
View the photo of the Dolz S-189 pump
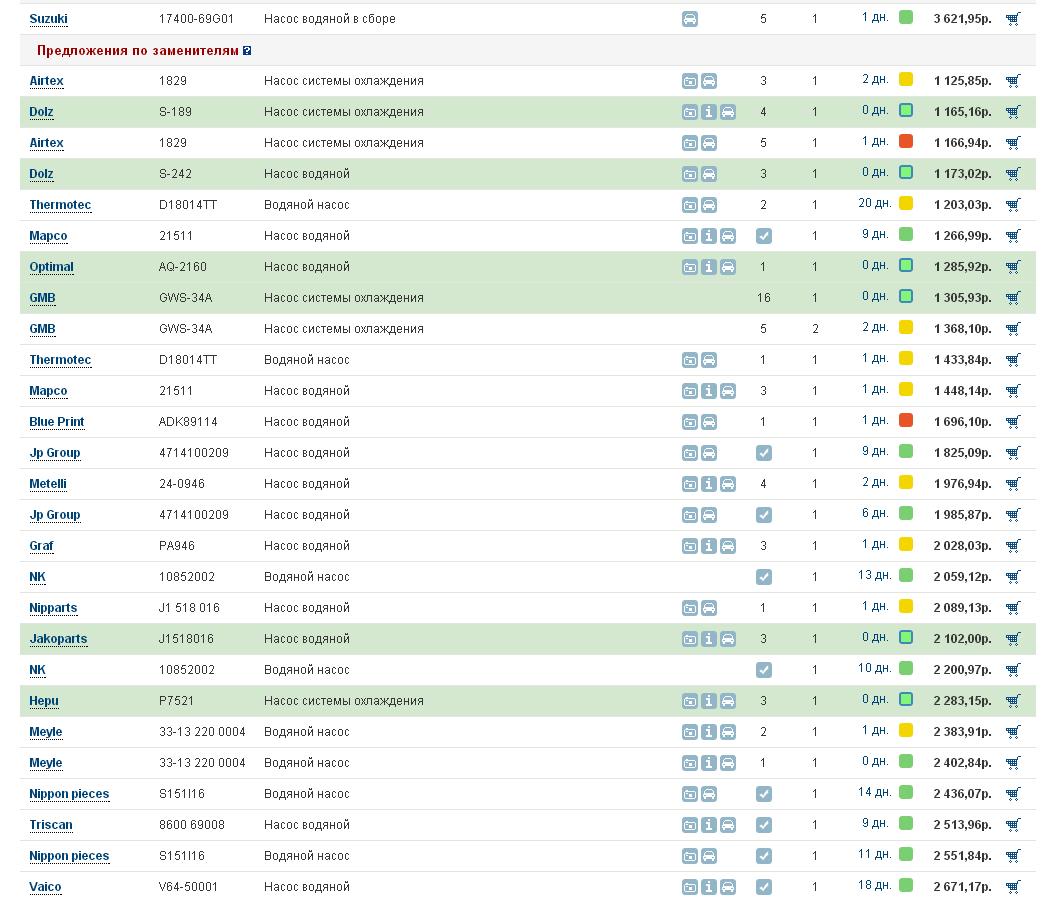pyautogui.click(x=690, y=112)
